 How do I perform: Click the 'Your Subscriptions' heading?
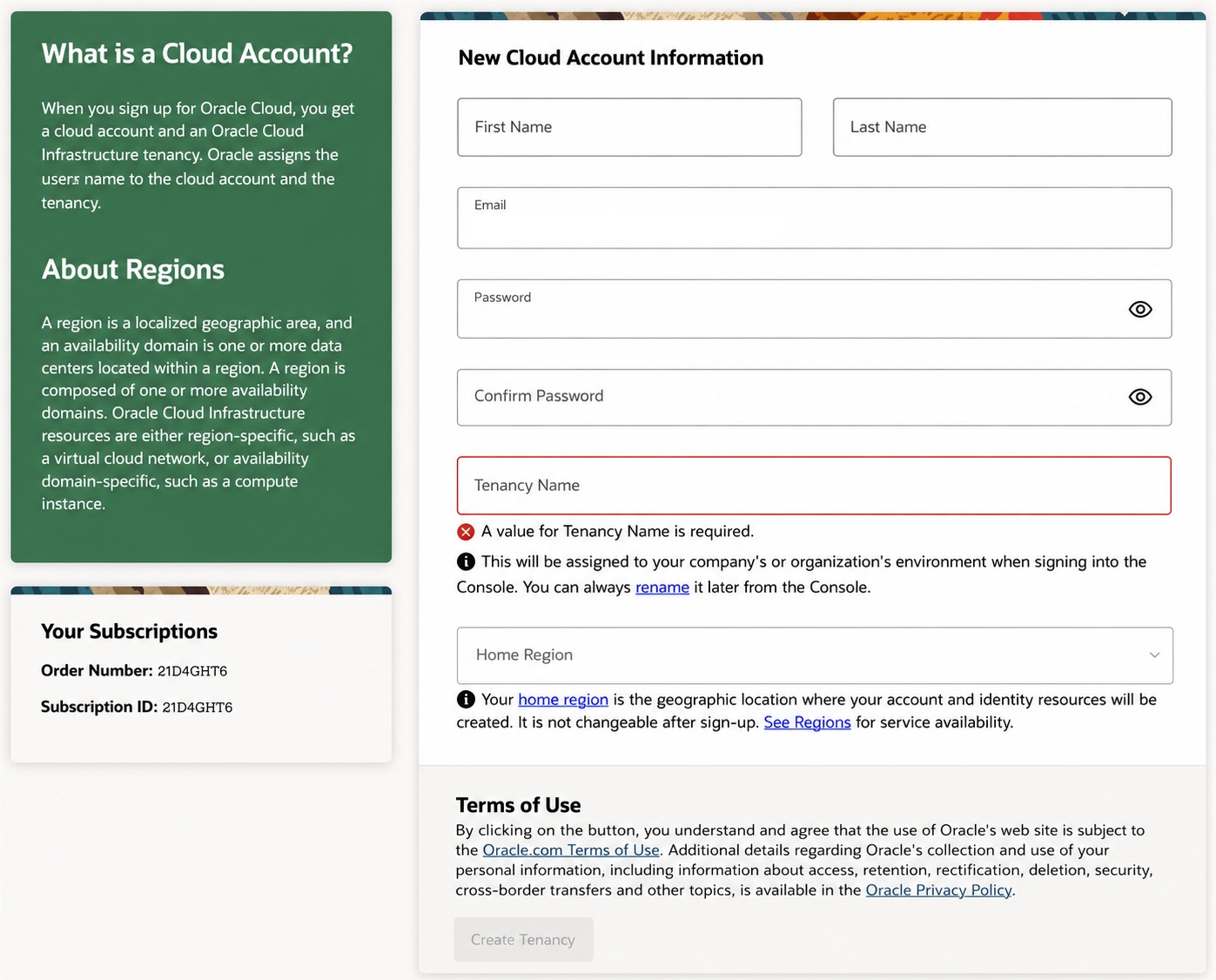pos(130,632)
